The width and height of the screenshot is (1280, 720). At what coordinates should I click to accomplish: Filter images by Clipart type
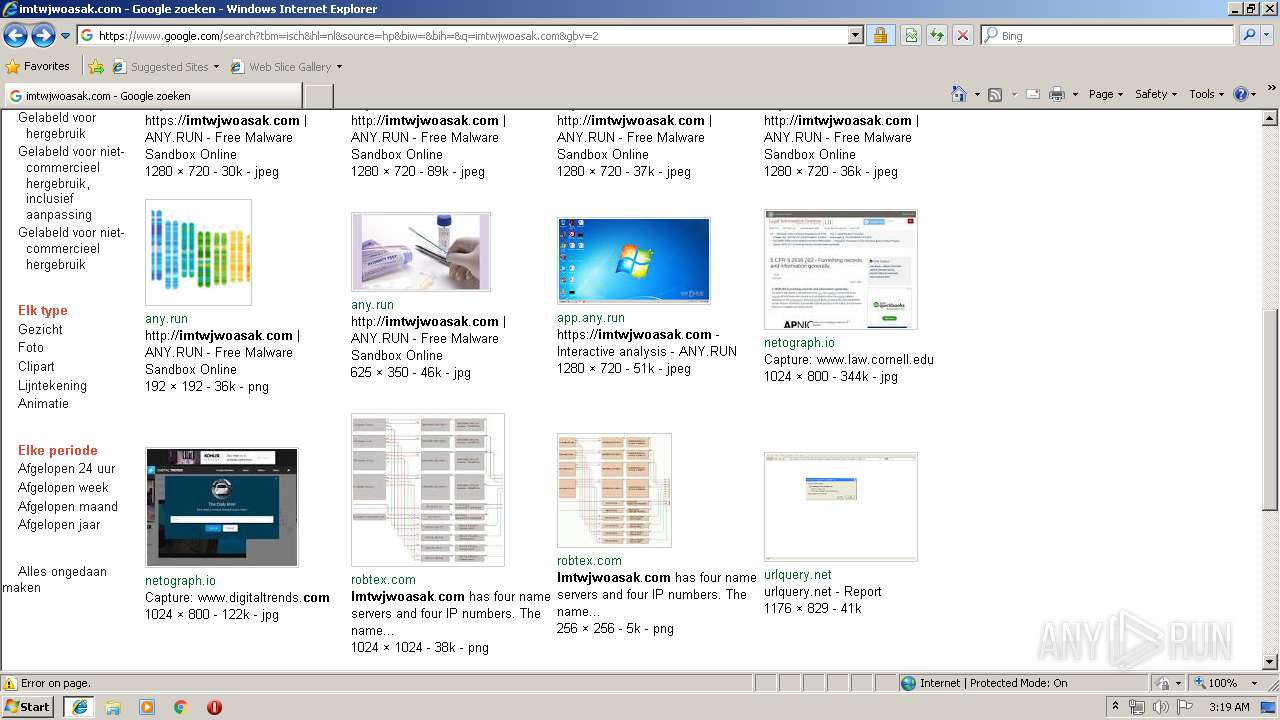[36, 366]
